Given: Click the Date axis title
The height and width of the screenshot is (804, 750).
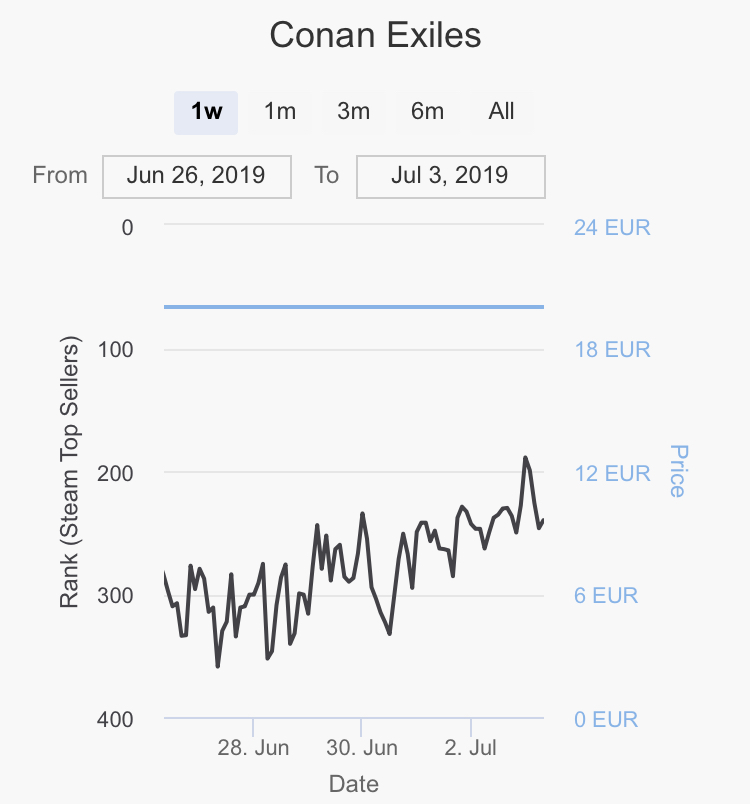Looking at the screenshot, I should coord(354,783).
